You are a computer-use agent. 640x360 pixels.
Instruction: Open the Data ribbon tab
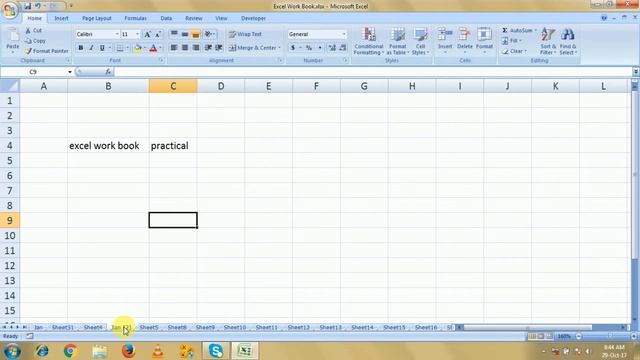coord(166,18)
